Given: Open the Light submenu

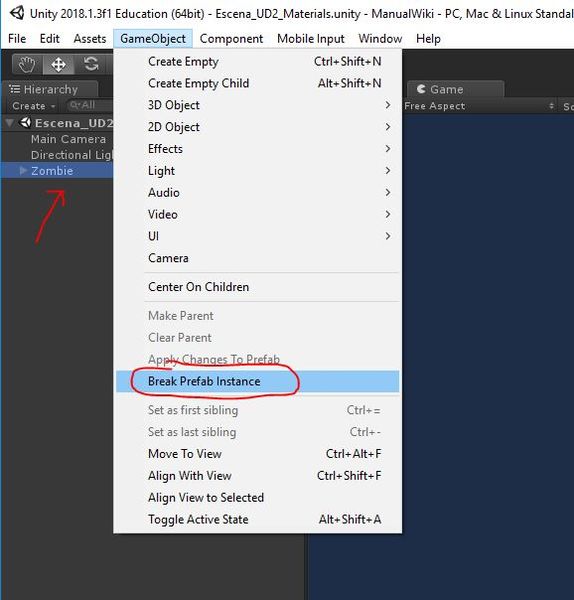Looking at the screenshot, I should point(258,170).
